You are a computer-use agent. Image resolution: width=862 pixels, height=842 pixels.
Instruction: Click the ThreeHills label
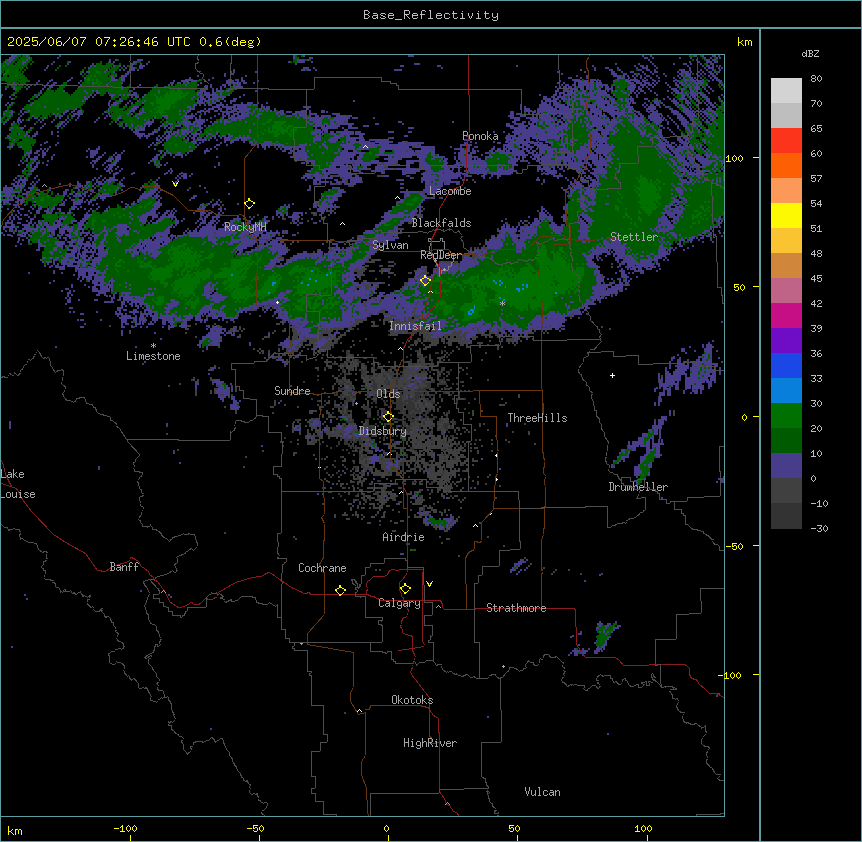pos(537,418)
